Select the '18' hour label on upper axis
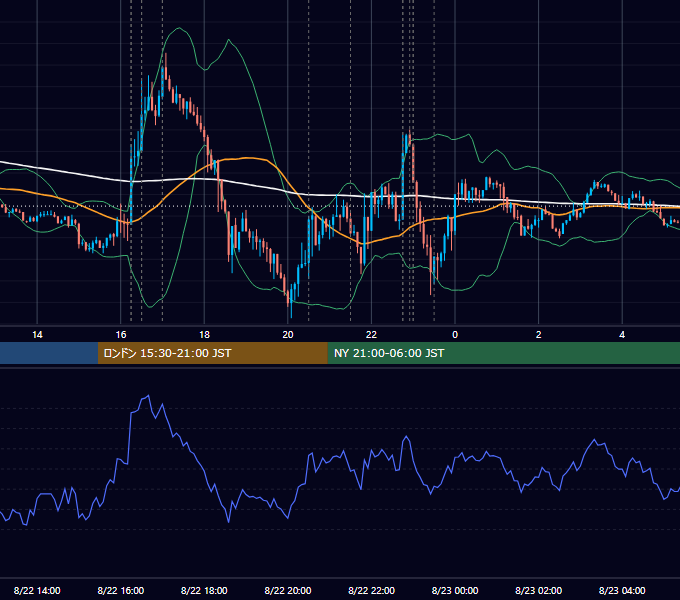 click(x=204, y=335)
